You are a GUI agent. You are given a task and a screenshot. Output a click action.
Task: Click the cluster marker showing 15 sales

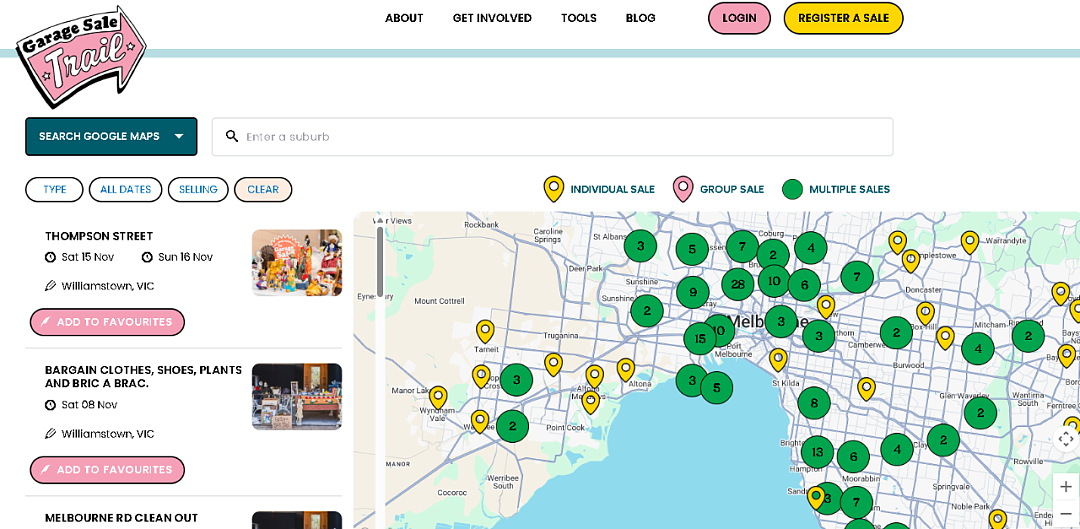pos(700,338)
